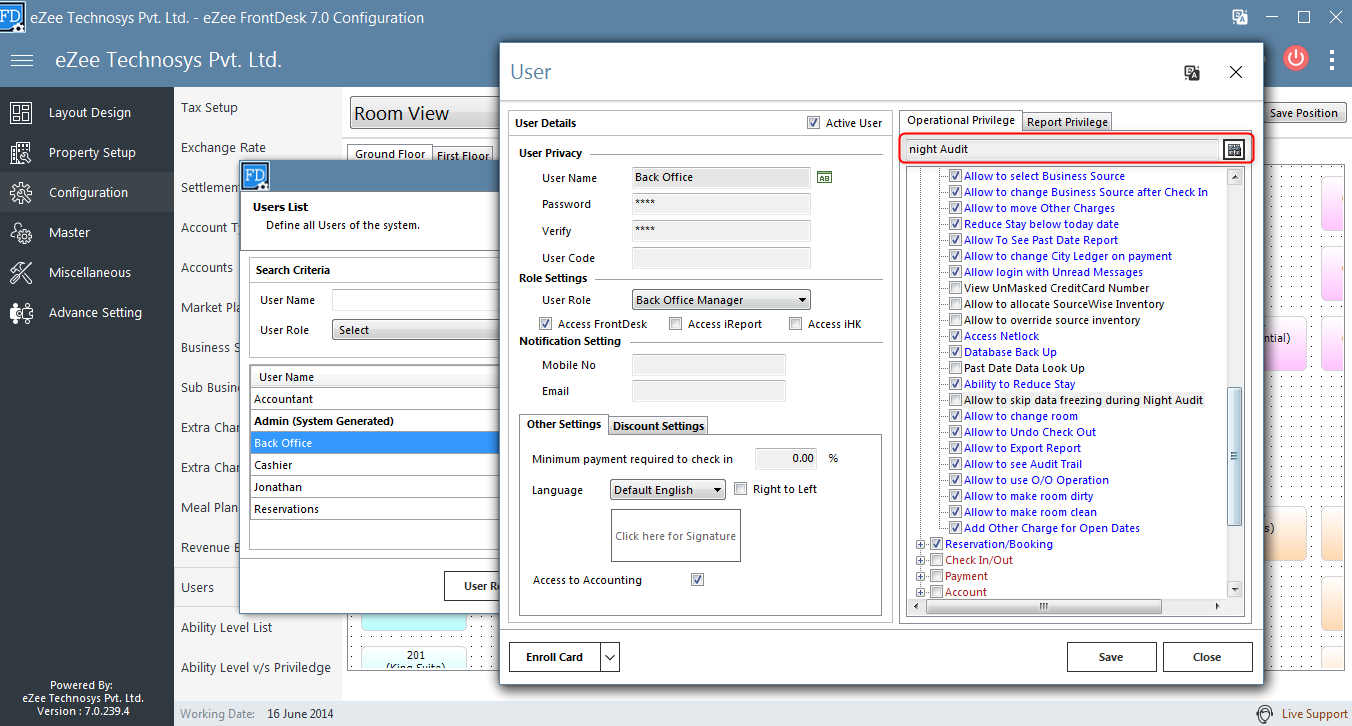1352x726 pixels.
Task: Uncheck Database Back Up privilege
Action: [955, 352]
